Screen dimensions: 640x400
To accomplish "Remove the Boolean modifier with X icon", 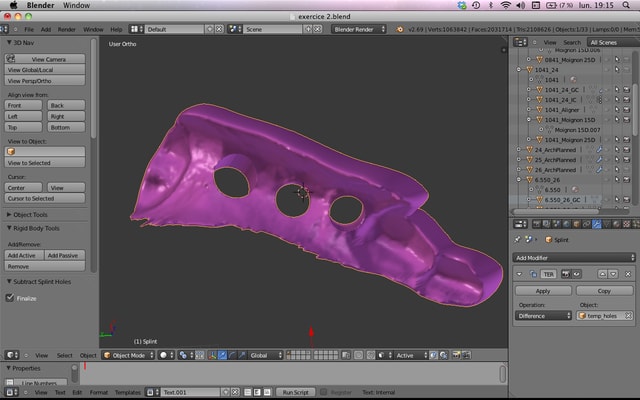I will click(x=627, y=274).
